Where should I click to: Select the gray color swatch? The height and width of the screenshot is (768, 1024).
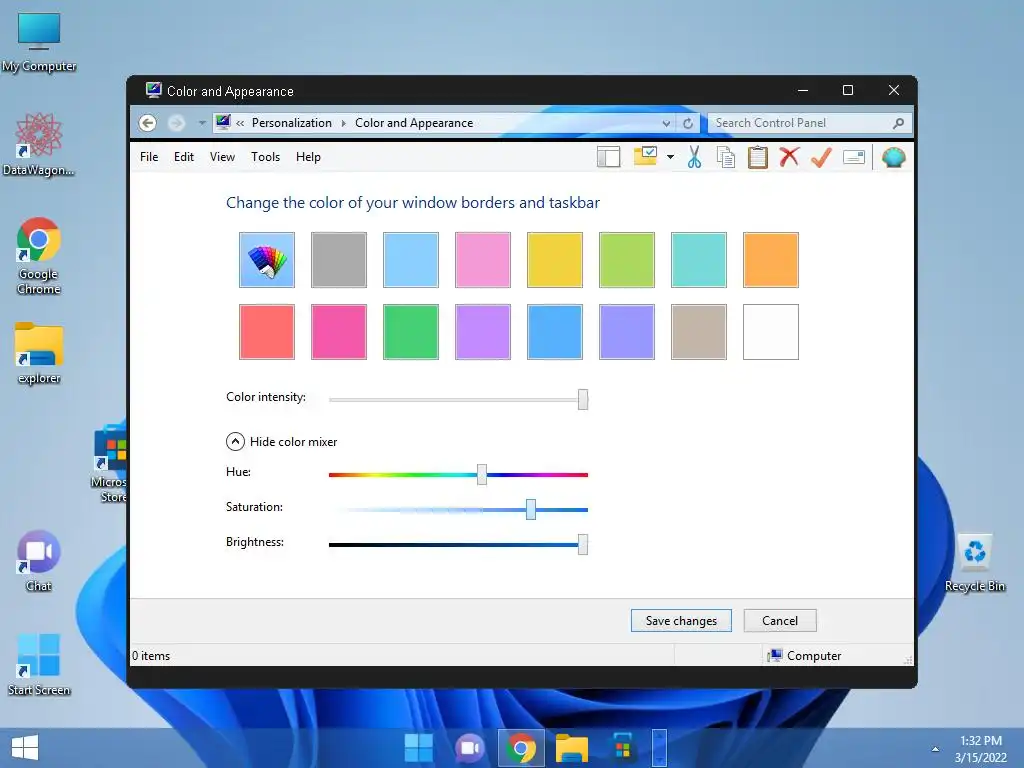coord(339,260)
